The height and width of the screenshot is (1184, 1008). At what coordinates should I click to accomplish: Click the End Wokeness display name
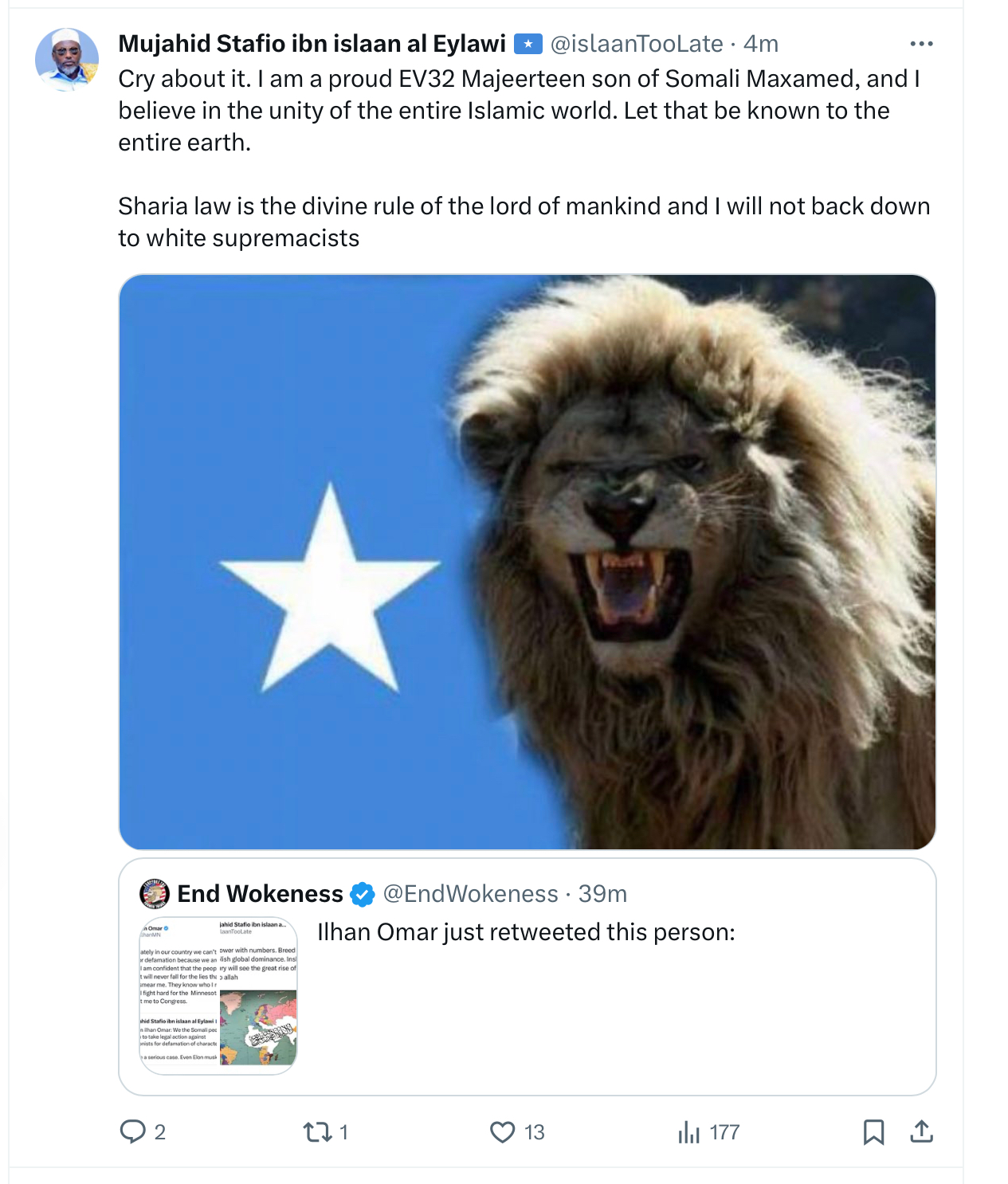pos(260,894)
